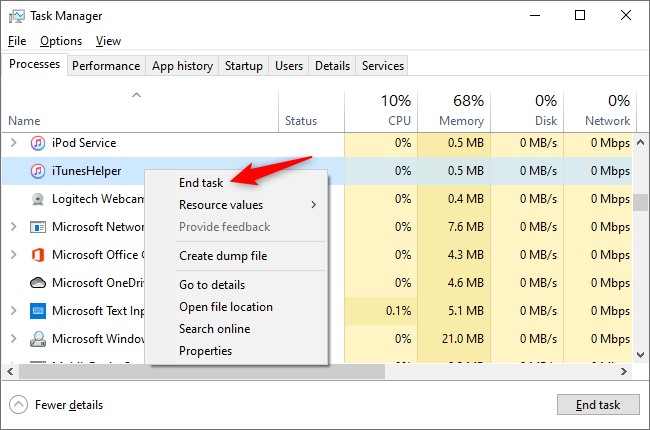650x430 pixels.
Task: Expand the Microsoft Office process group
Action: [13, 255]
